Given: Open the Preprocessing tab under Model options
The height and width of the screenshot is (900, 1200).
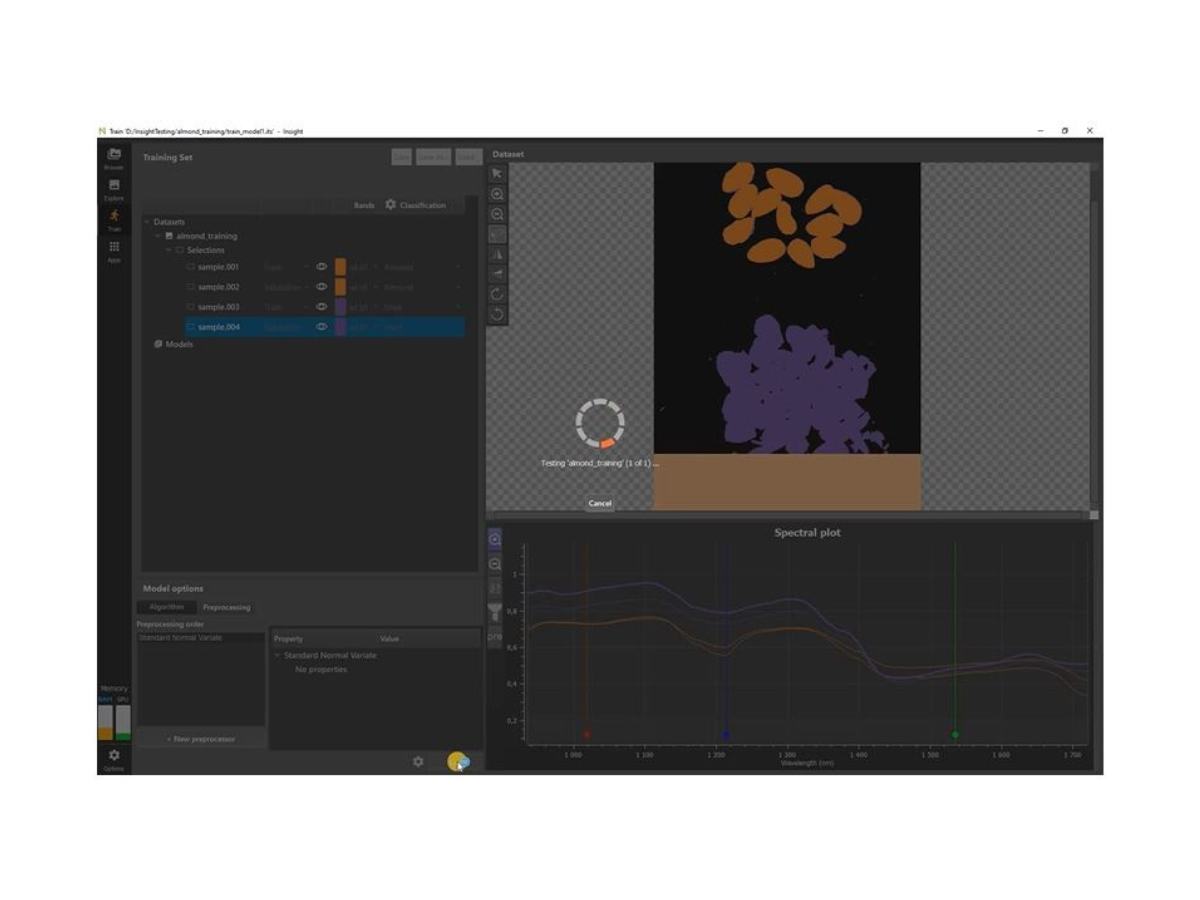Looking at the screenshot, I should (225, 607).
